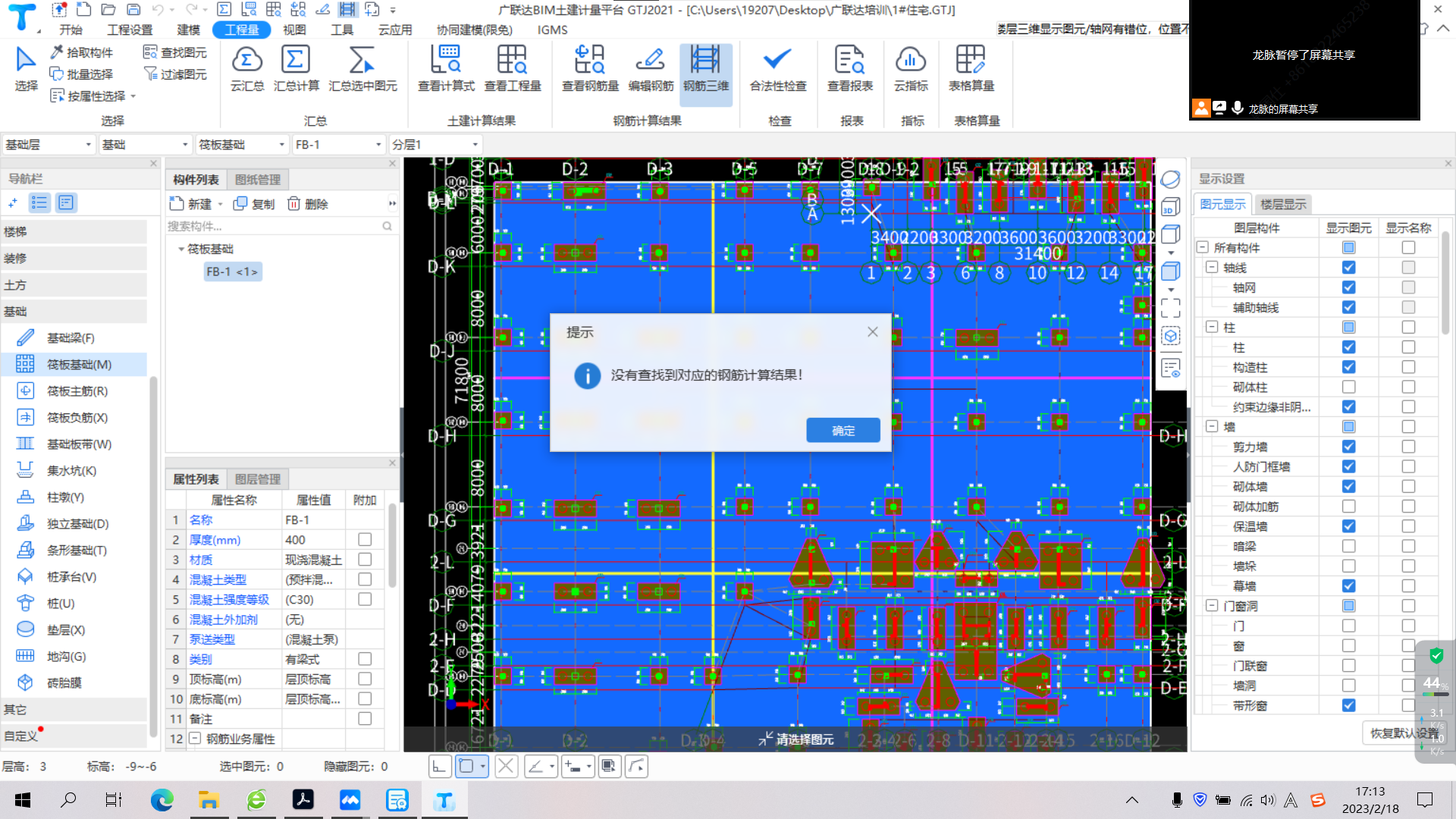1456x819 pixels.
Task: Expand 按属性选择 dropdown arrow
Action: 133,96
